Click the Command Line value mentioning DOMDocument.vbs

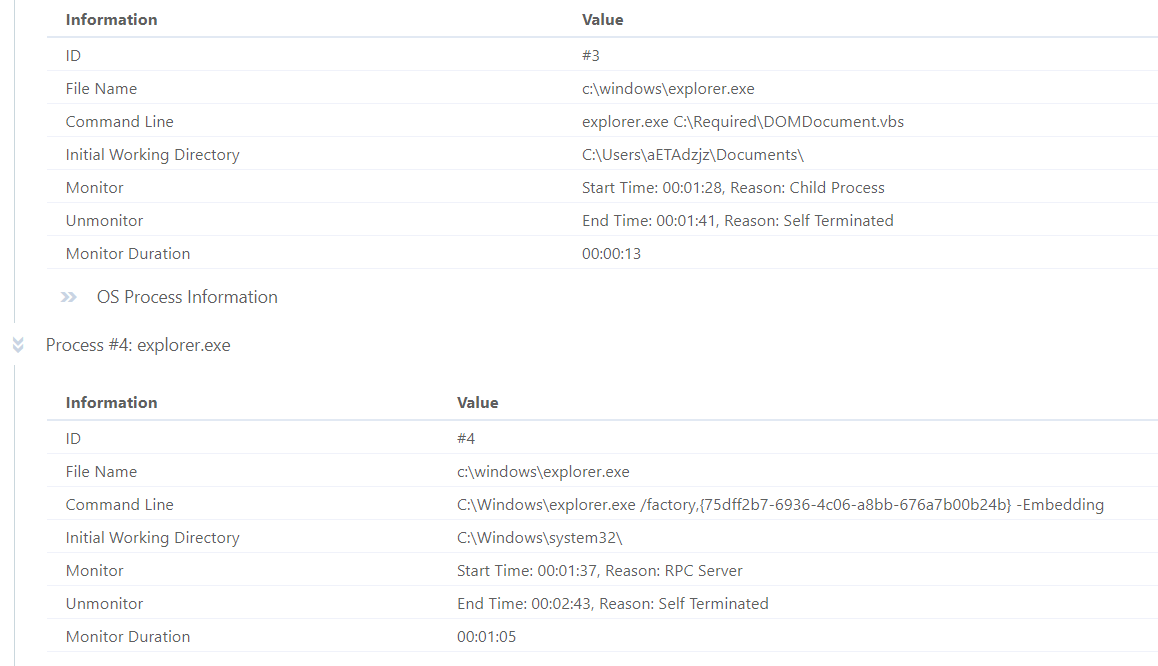point(744,121)
